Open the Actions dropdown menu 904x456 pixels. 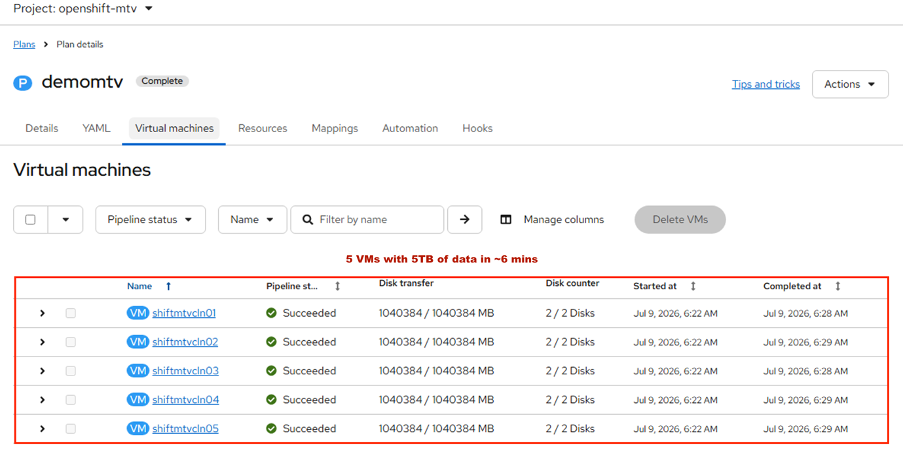850,84
